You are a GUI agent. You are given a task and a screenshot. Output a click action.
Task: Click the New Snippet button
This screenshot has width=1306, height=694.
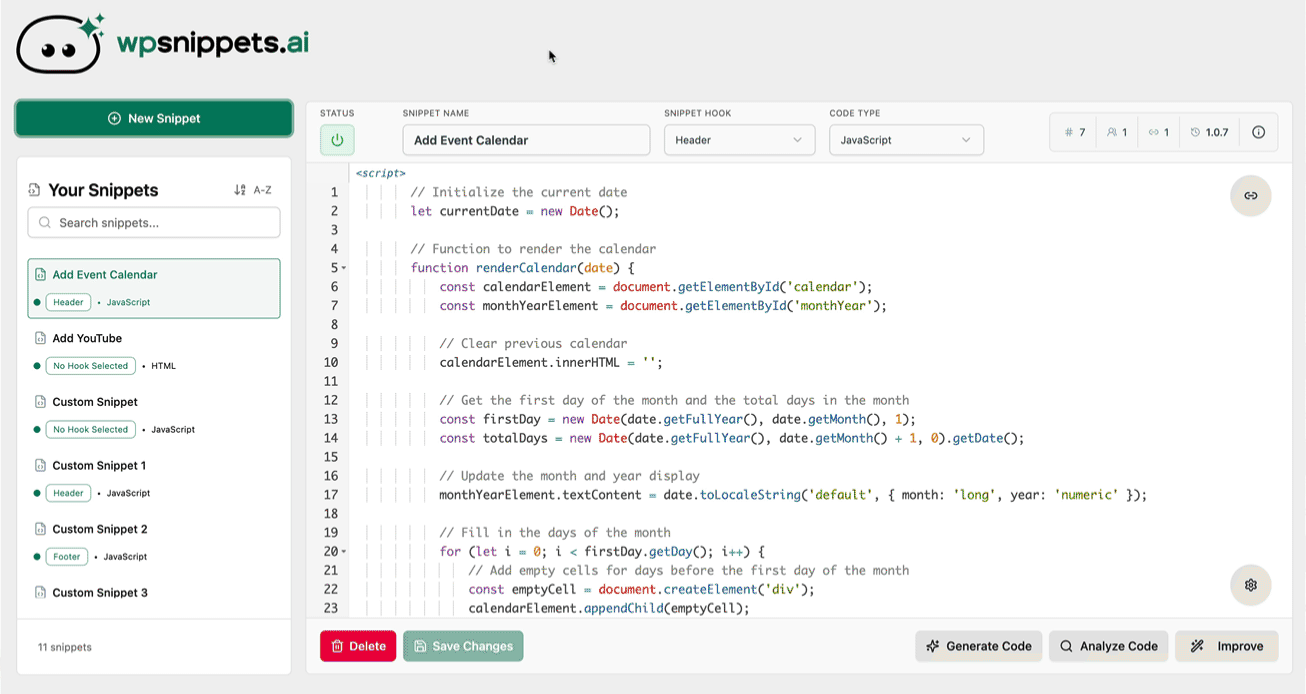[154, 118]
